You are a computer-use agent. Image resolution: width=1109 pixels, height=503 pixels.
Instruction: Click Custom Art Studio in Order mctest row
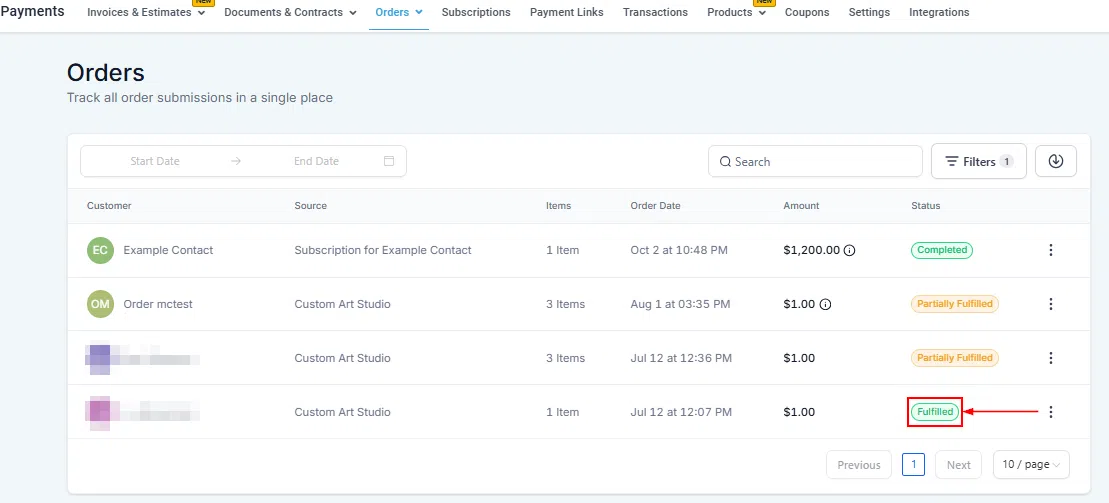(342, 304)
